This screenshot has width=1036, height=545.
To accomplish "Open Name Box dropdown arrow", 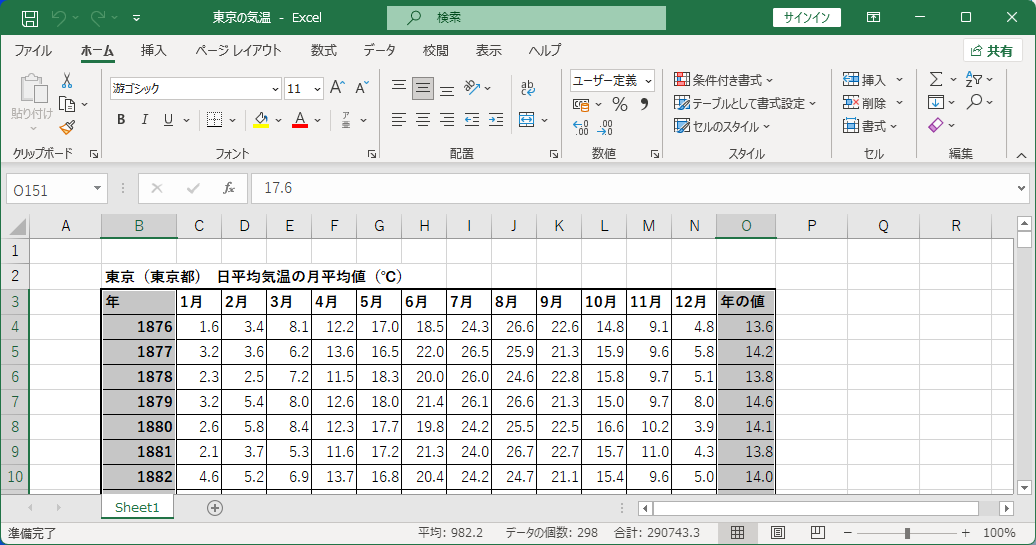I will pyautogui.click(x=97, y=188).
